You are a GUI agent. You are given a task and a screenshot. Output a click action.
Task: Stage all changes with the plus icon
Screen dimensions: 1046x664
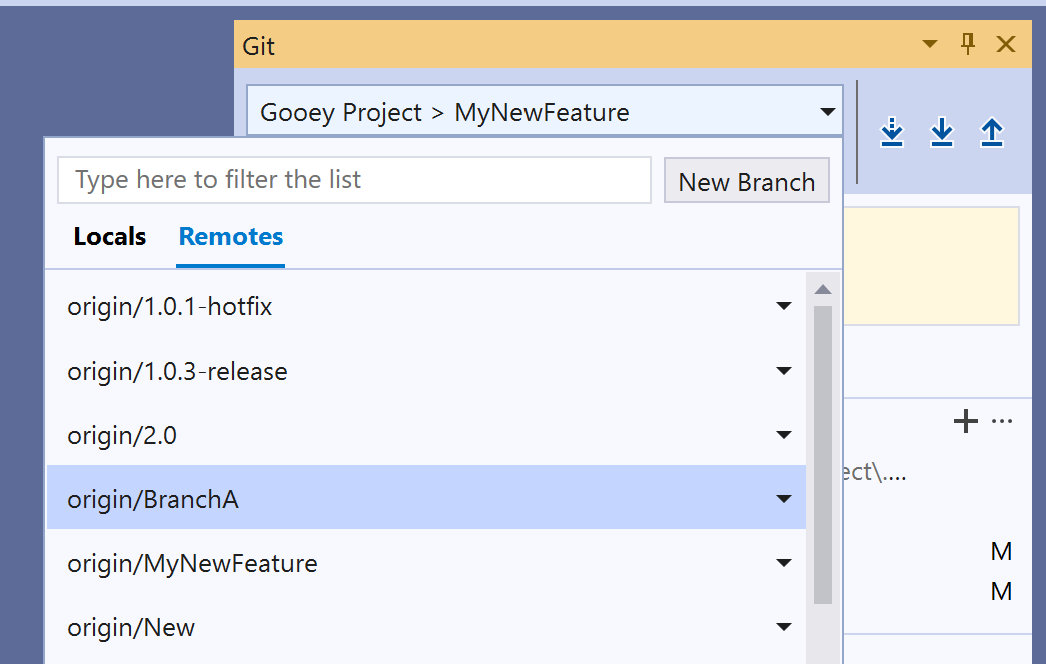pos(965,421)
